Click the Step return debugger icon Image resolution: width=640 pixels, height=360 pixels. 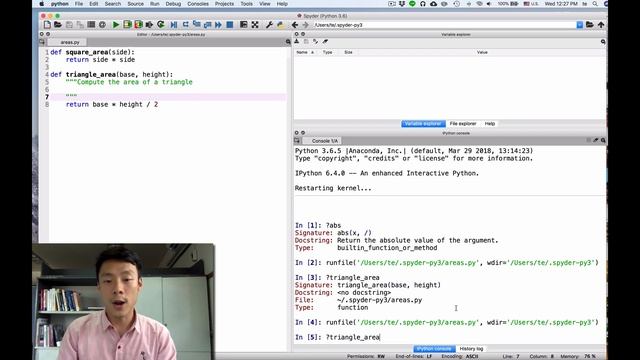point(207,25)
